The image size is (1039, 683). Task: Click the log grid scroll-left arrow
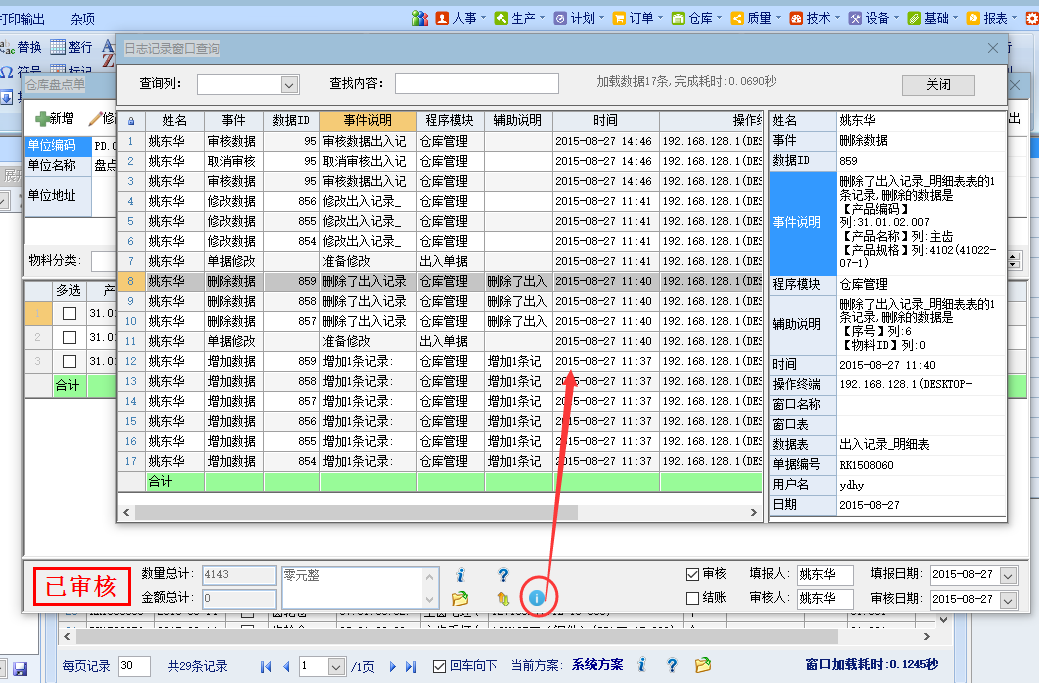pos(126,512)
